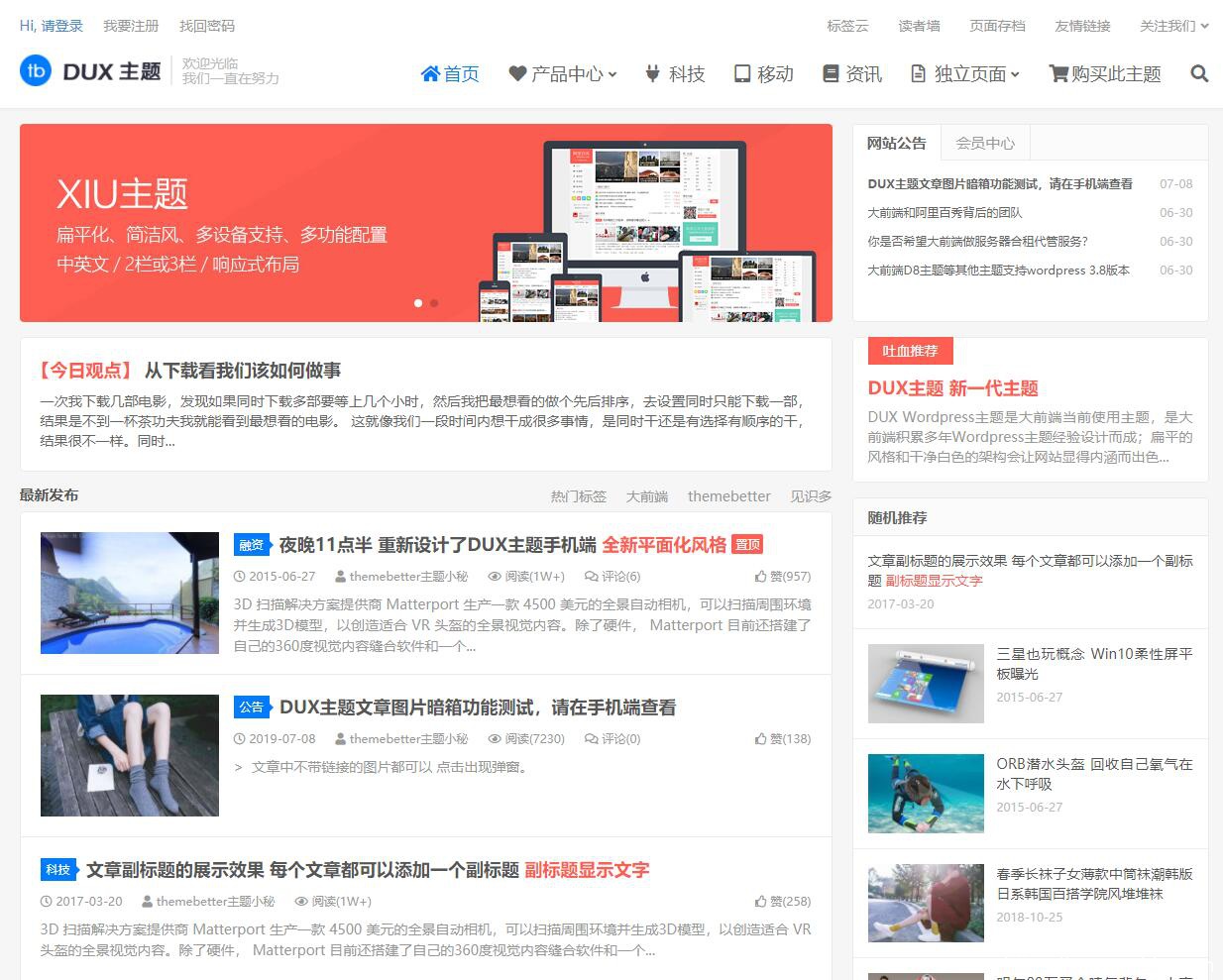
Task: Open the 大前端 link above the post list
Action: coord(647,496)
